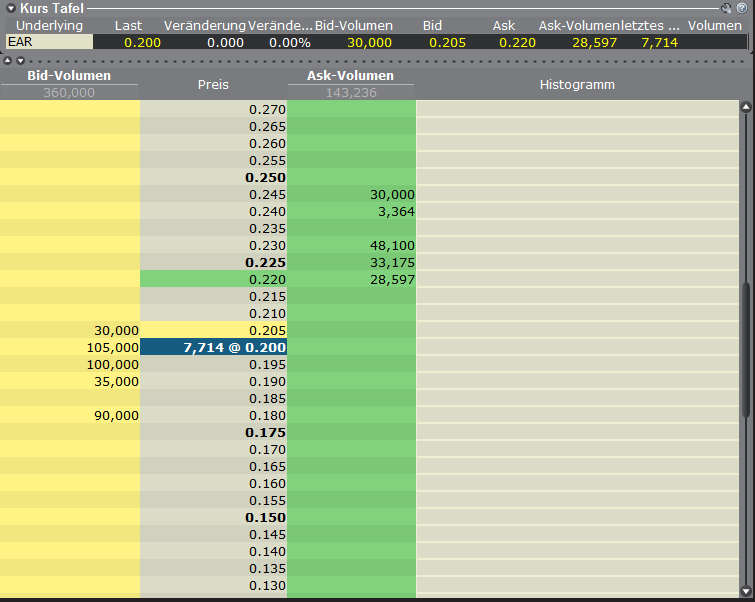Click the highlighted 7,714 @ 0.200 row
The width and height of the screenshot is (755, 602).
[213, 347]
